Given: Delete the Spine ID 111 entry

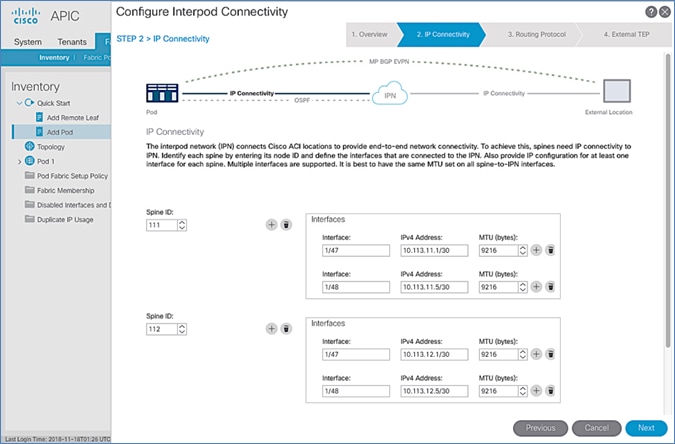Looking at the screenshot, I should pos(286,225).
